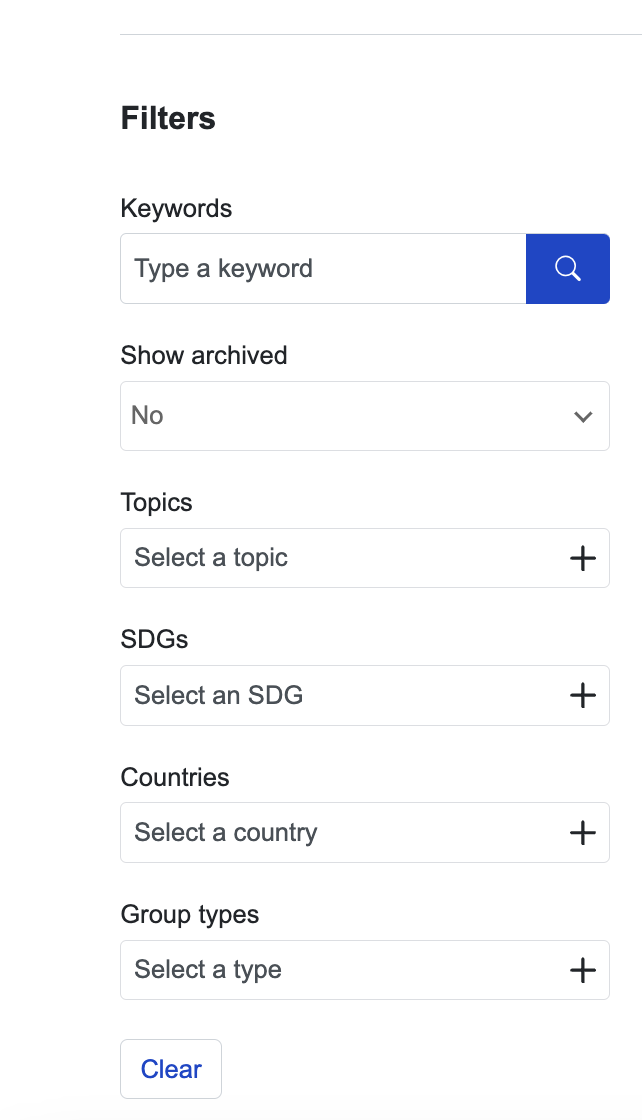Click the Countries label text
Viewport: 642px width, 1120px height.
[175, 777]
